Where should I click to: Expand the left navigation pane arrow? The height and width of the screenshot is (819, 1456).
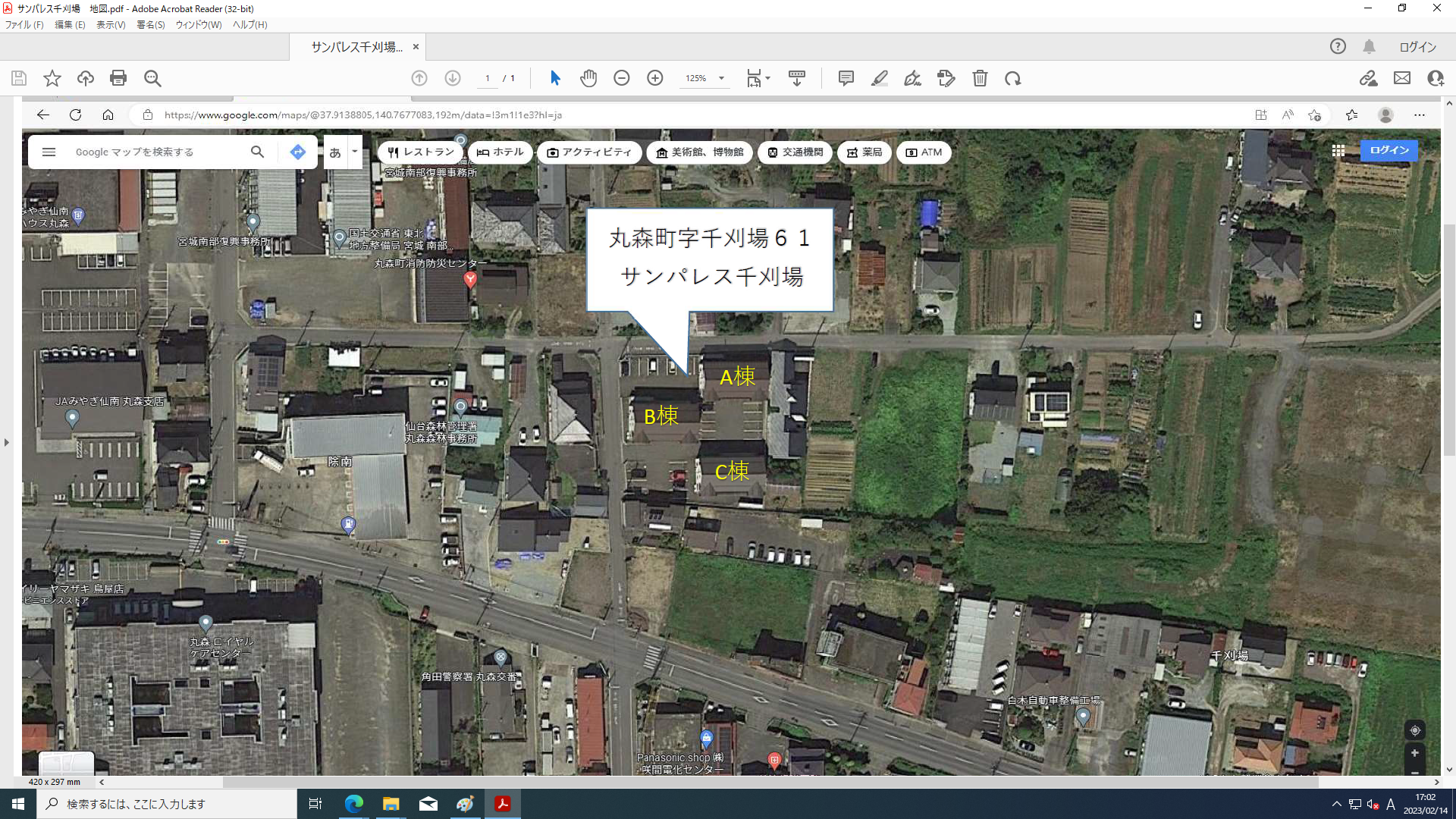click(x=7, y=442)
